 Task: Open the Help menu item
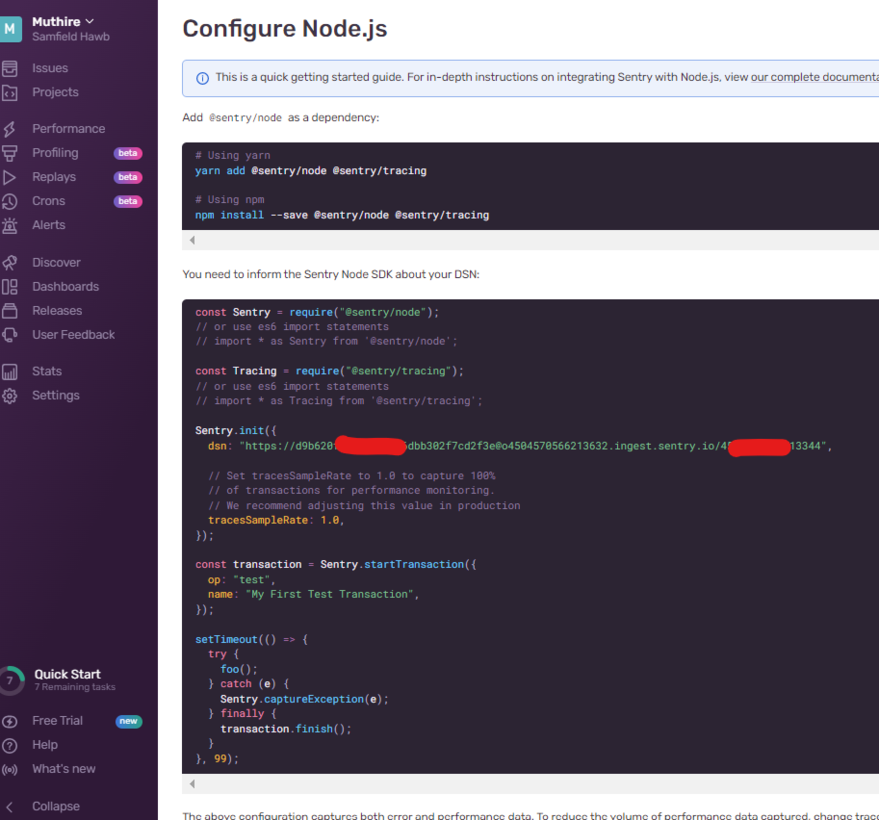(x=45, y=745)
